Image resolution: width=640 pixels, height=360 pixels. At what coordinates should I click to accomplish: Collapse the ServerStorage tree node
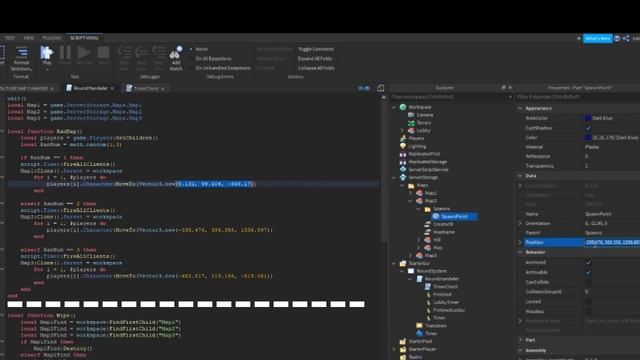tap(394, 178)
